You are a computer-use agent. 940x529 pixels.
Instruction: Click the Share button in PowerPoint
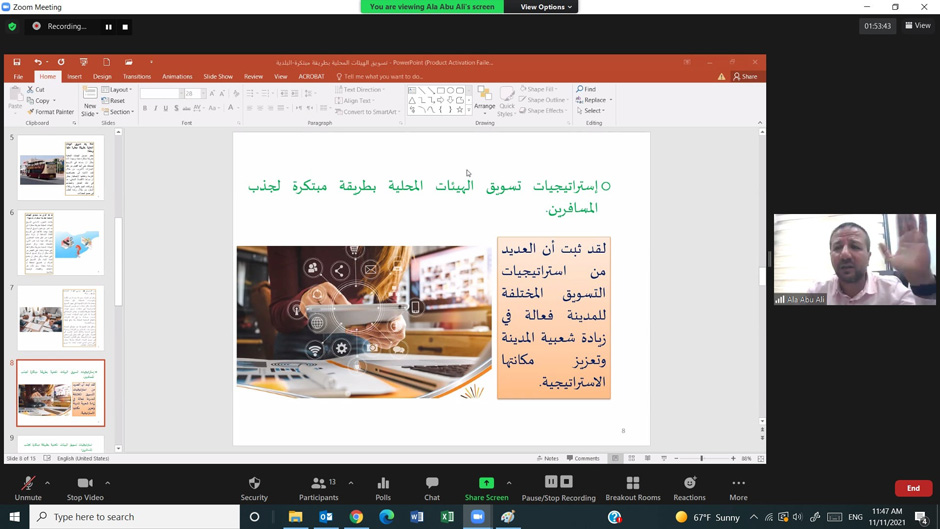pyautogui.click(x=745, y=76)
